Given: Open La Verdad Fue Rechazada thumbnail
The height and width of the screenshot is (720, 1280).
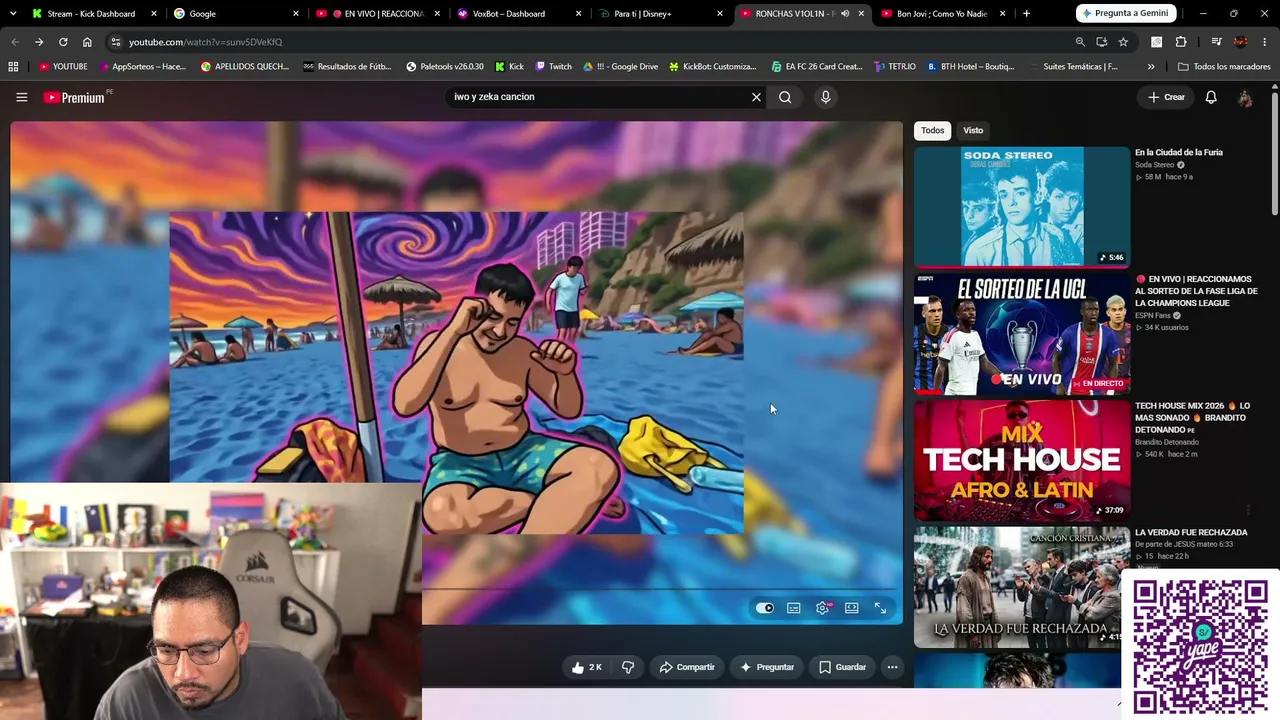Looking at the screenshot, I should [1021, 586].
